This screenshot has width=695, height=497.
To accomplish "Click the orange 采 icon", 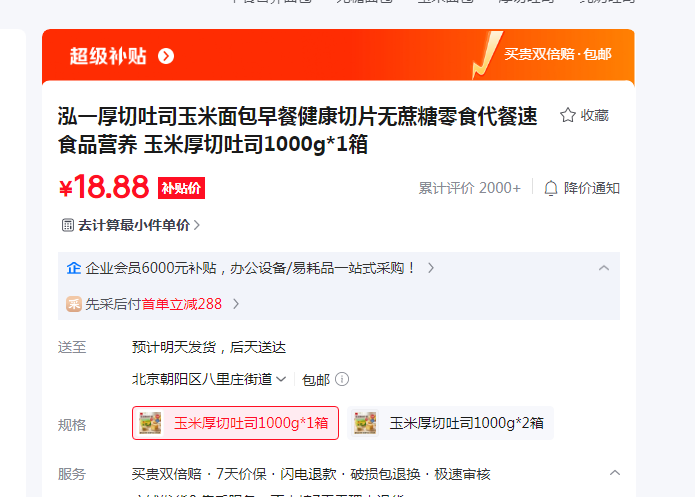I will pos(74,304).
